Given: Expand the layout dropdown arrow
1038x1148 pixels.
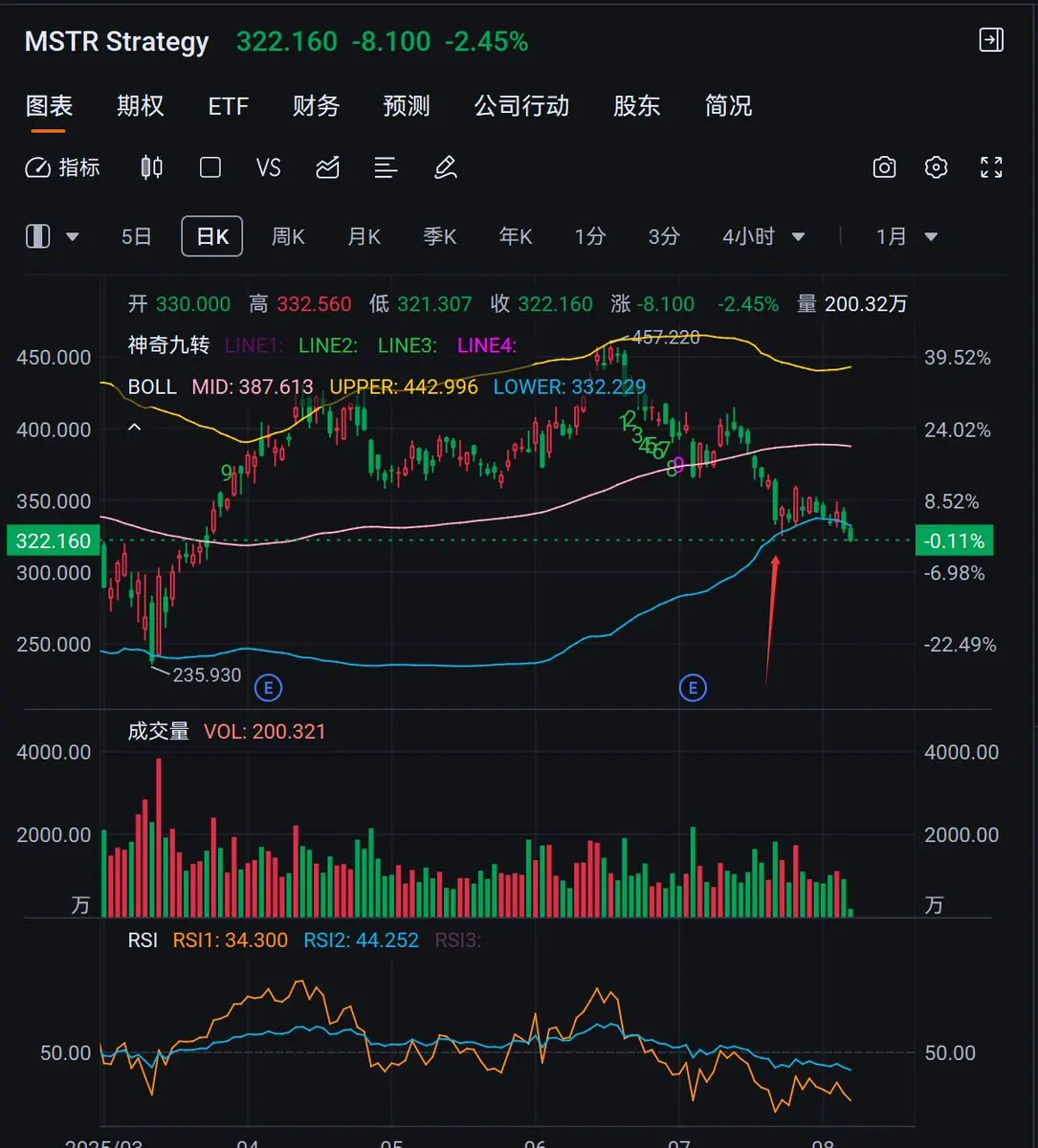Looking at the screenshot, I should coord(72,237).
